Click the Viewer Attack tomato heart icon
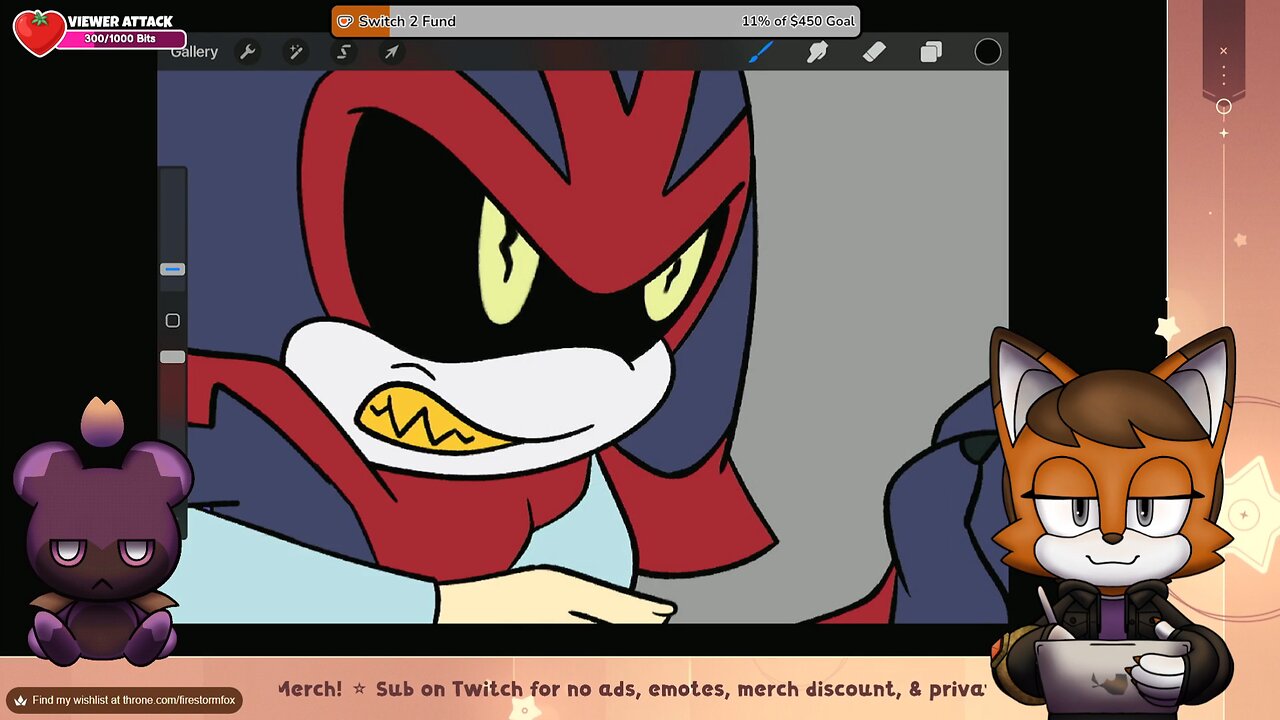The height and width of the screenshot is (720, 1280). 38,32
